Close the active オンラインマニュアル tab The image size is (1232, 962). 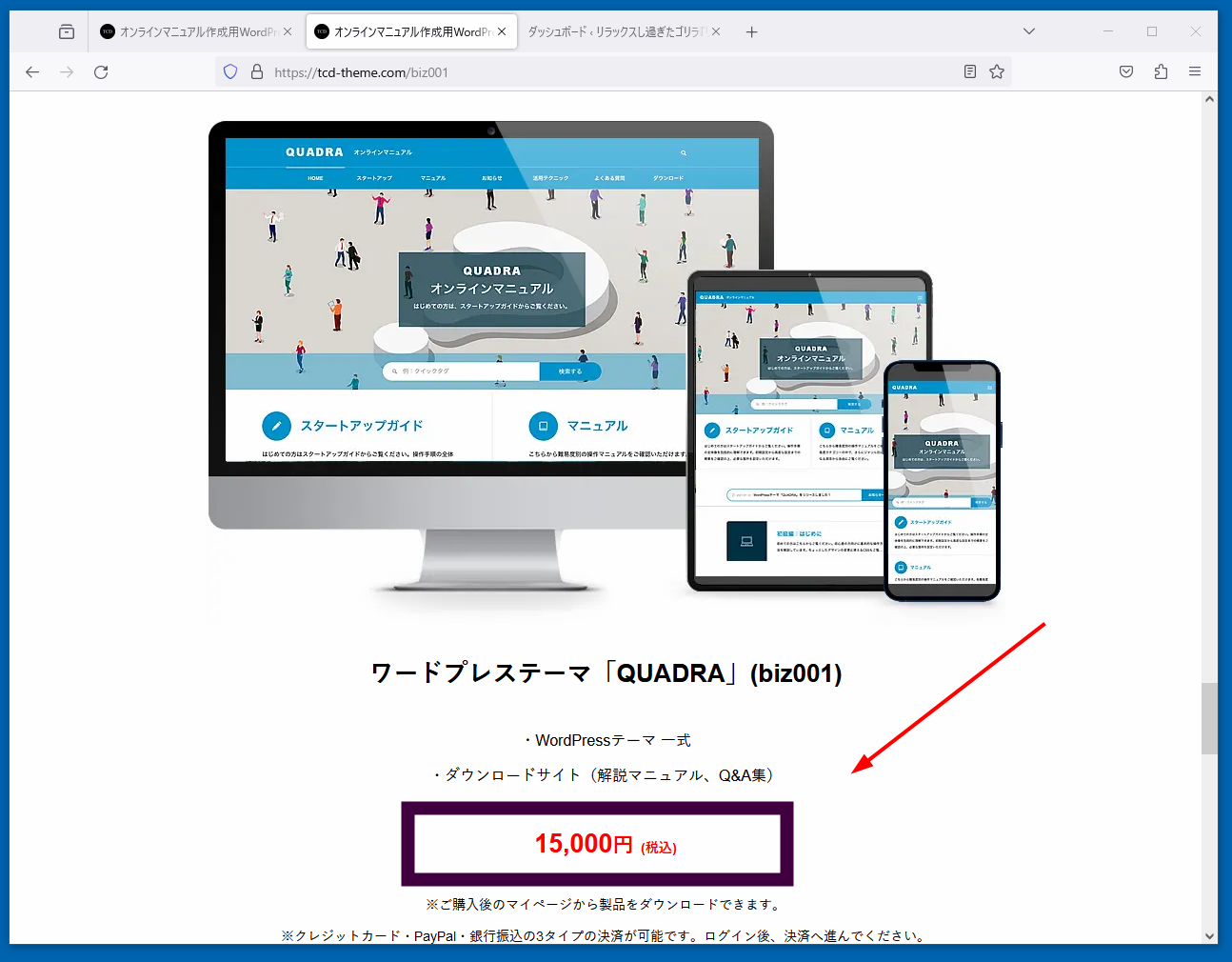pyautogui.click(x=502, y=31)
